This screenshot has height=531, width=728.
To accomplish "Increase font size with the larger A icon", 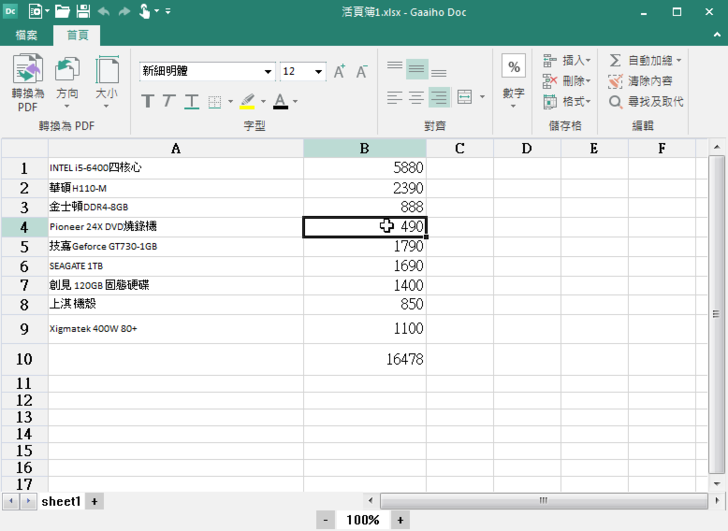I will (x=340, y=71).
